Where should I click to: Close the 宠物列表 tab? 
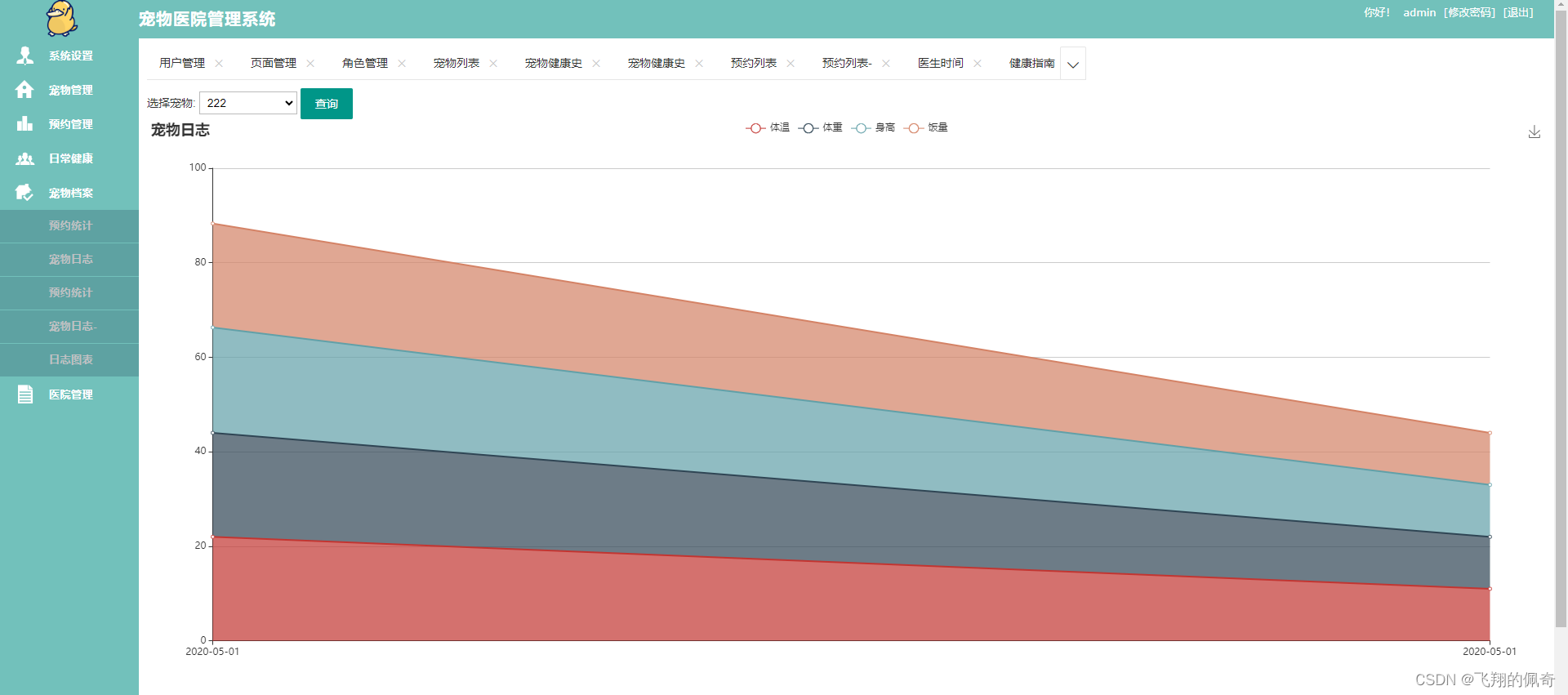tap(493, 63)
